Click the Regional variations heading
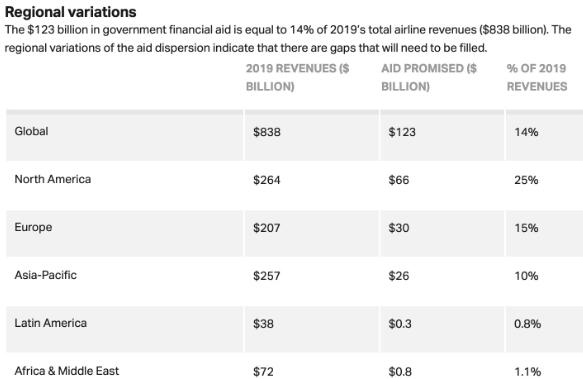The height and width of the screenshot is (379, 583). point(71,12)
